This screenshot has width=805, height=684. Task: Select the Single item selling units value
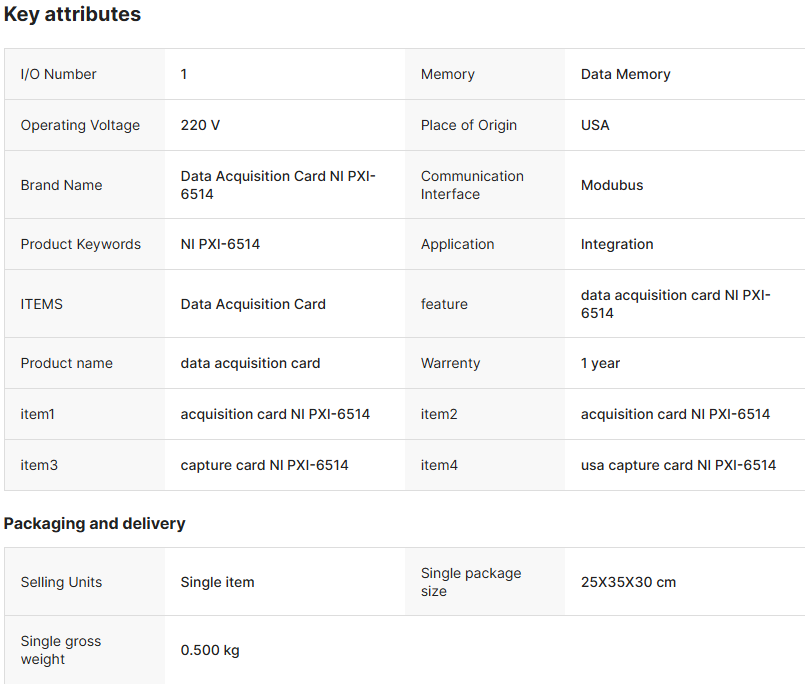(217, 582)
